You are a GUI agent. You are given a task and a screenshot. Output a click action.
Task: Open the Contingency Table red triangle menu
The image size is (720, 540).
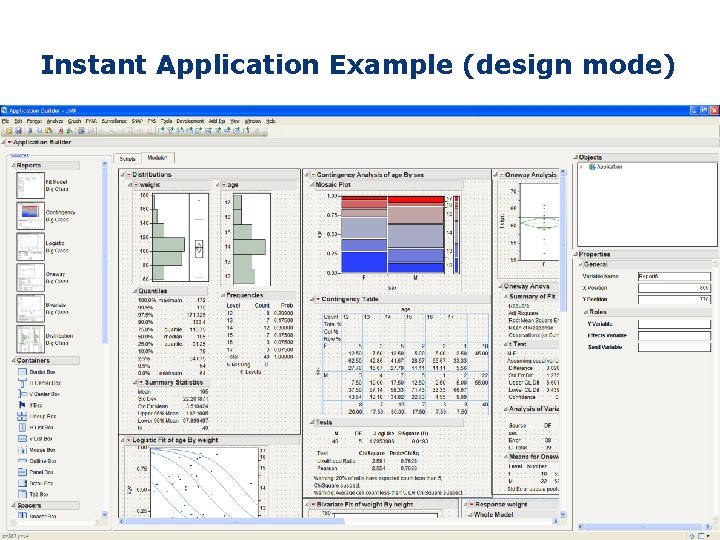(x=318, y=299)
